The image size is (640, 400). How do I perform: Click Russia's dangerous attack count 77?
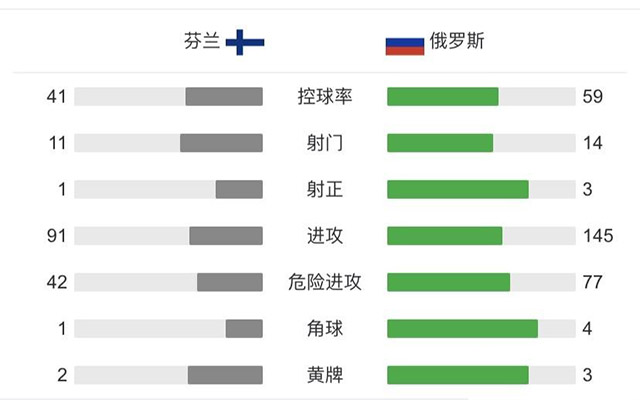[x=592, y=282]
